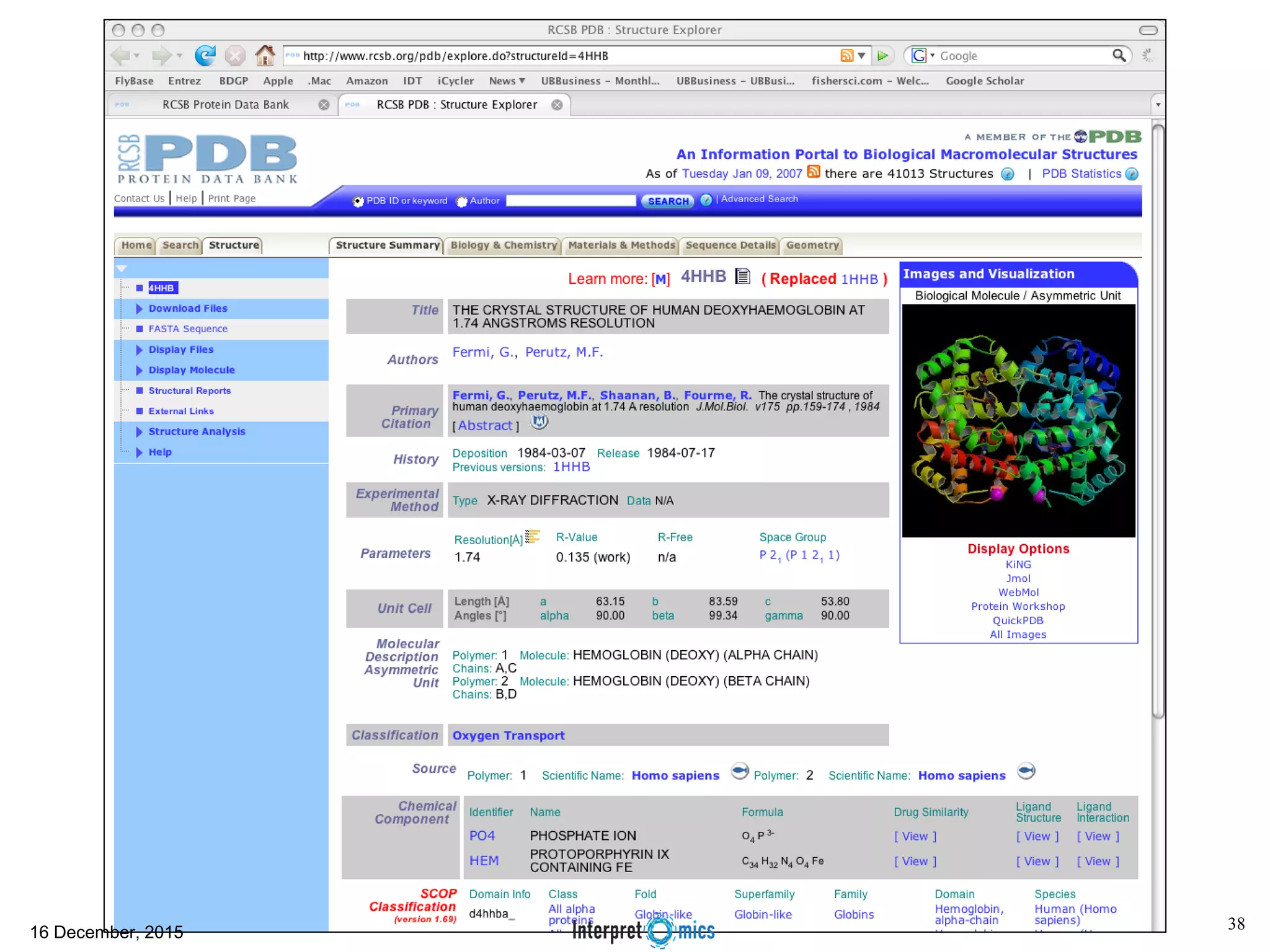Open the tab list dropdown arrow
Screen dimensions: 1270x952
point(1158,105)
